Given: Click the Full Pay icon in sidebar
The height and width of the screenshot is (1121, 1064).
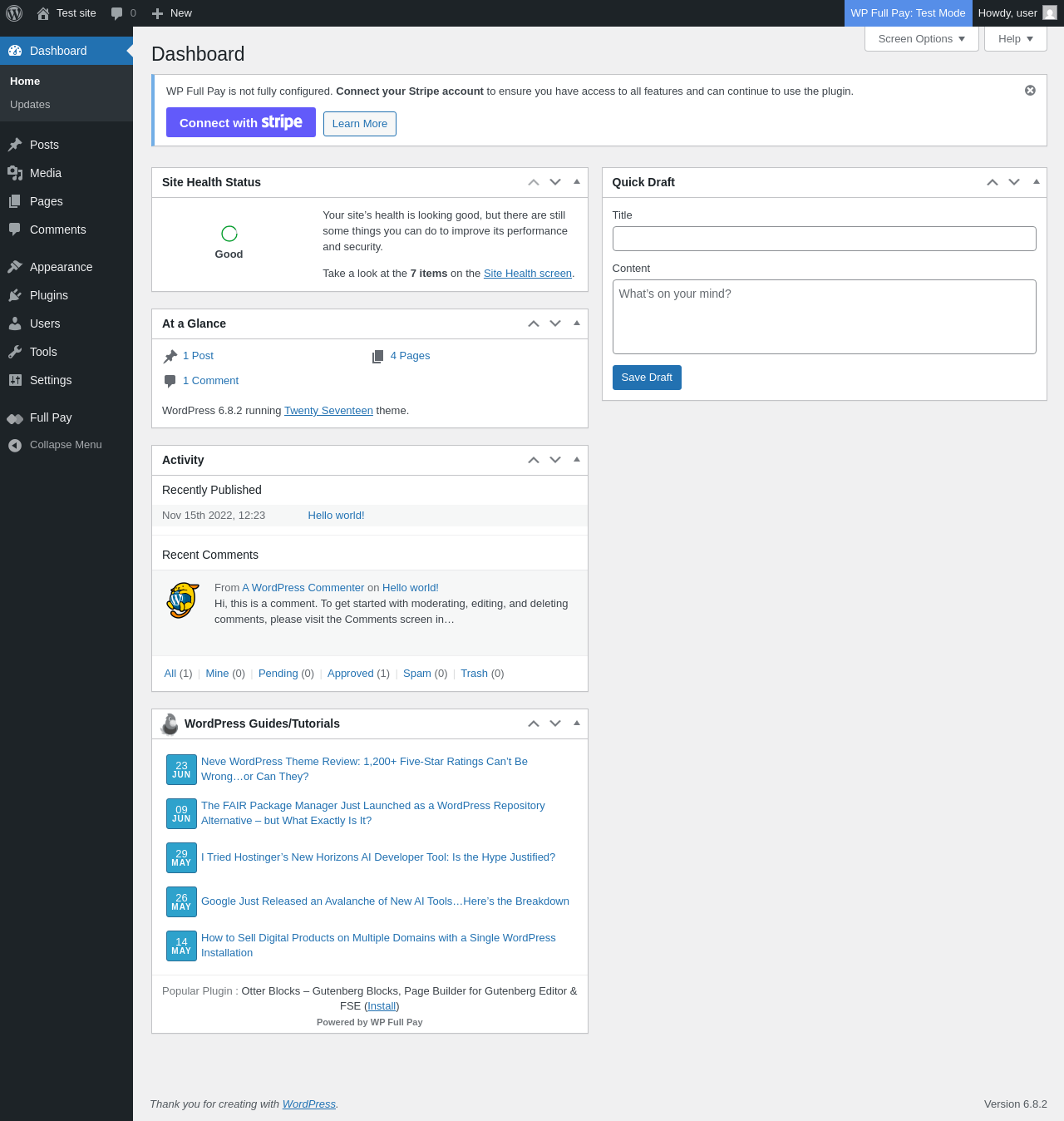Looking at the screenshot, I should (x=15, y=418).
